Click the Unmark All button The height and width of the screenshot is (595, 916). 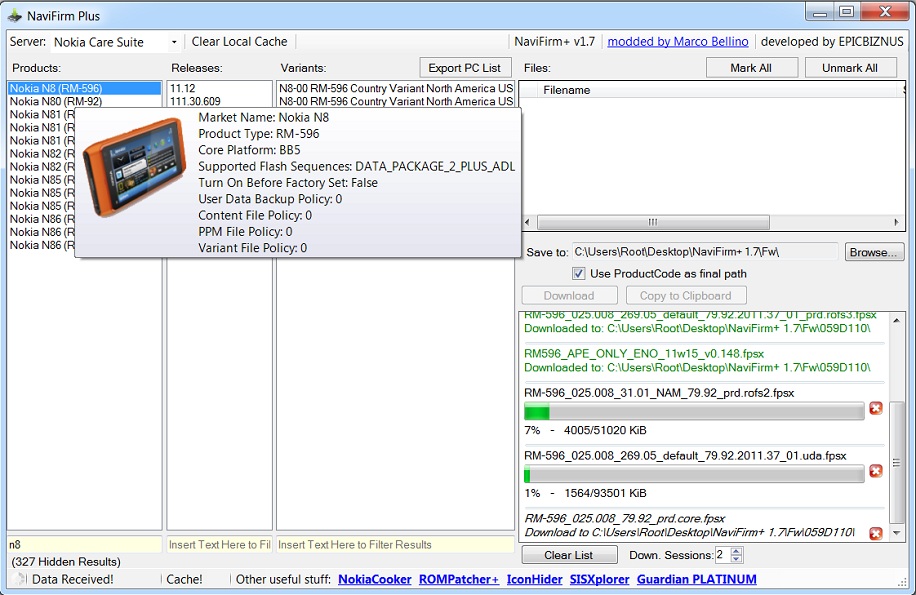pos(850,68)
